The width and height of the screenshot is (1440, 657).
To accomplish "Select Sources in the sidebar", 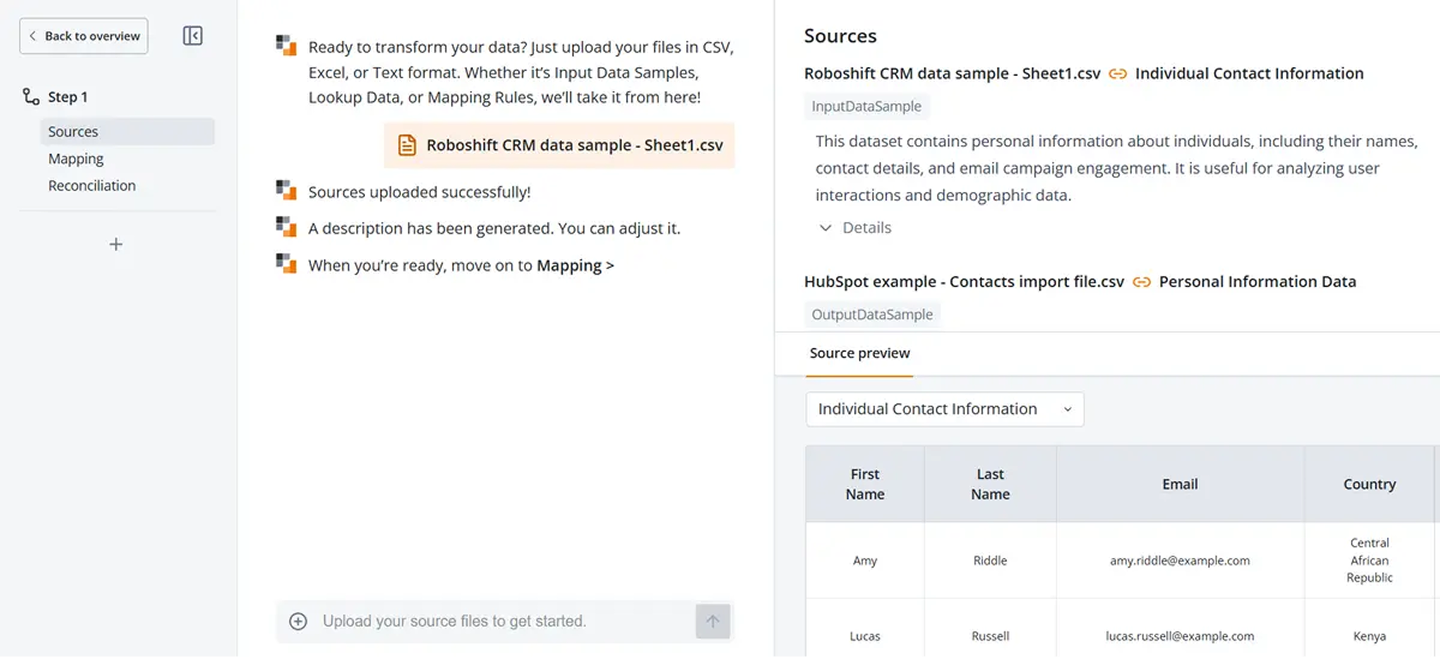I will [73, 132].
